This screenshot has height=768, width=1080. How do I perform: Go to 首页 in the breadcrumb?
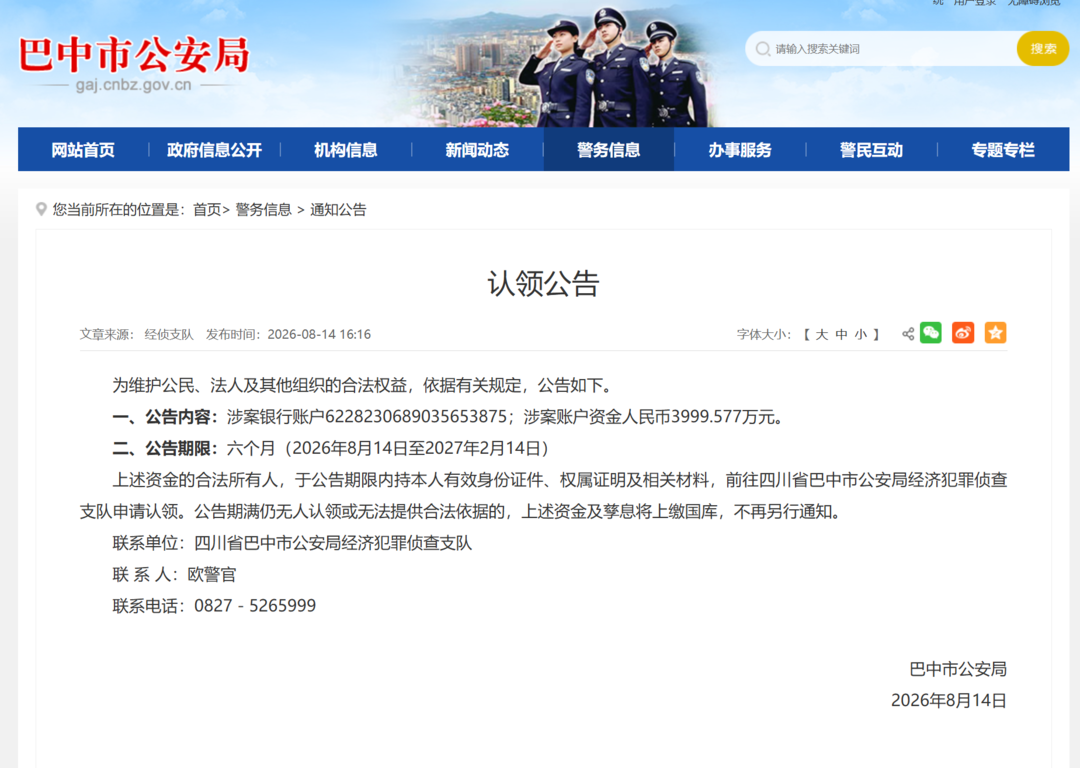pos(207,210)
